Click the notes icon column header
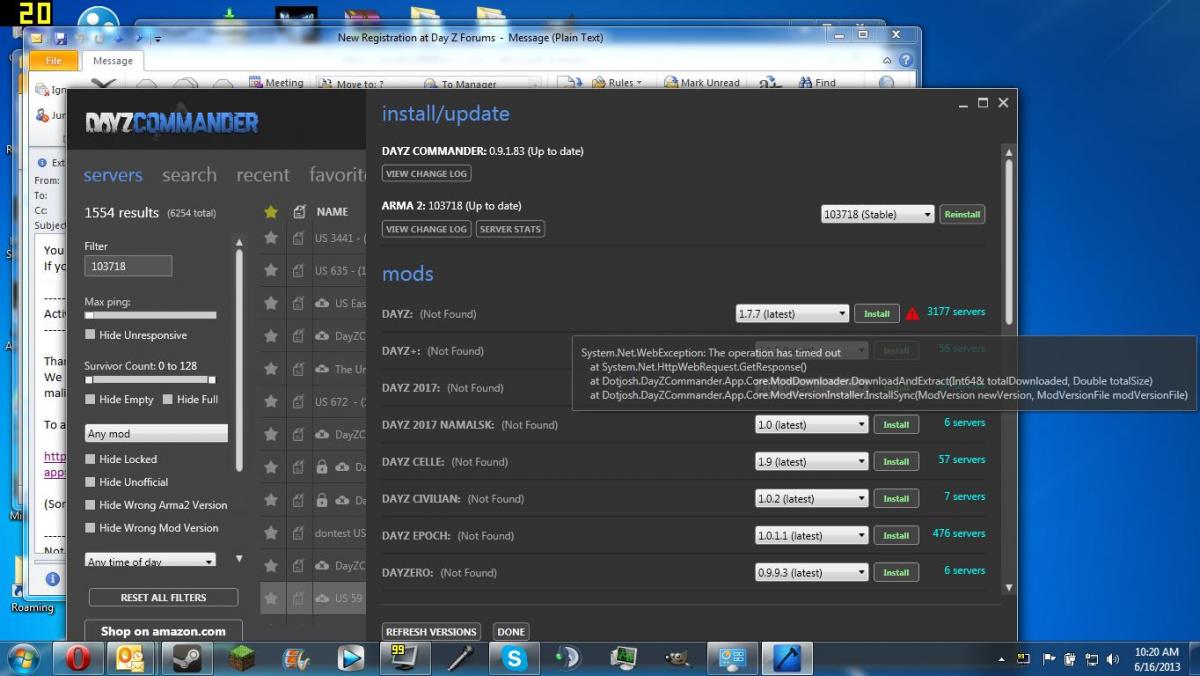Screen dimensions: 1200x676 click(x=299, y=212)
